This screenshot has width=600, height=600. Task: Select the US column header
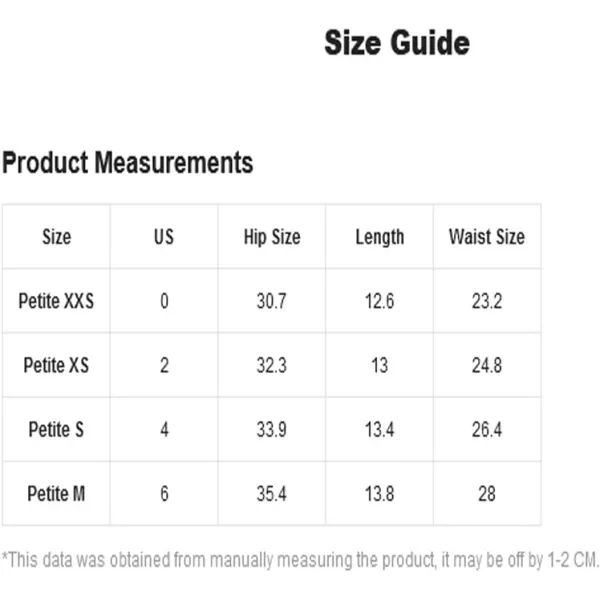pyautogui.click(x=164, y=236)
